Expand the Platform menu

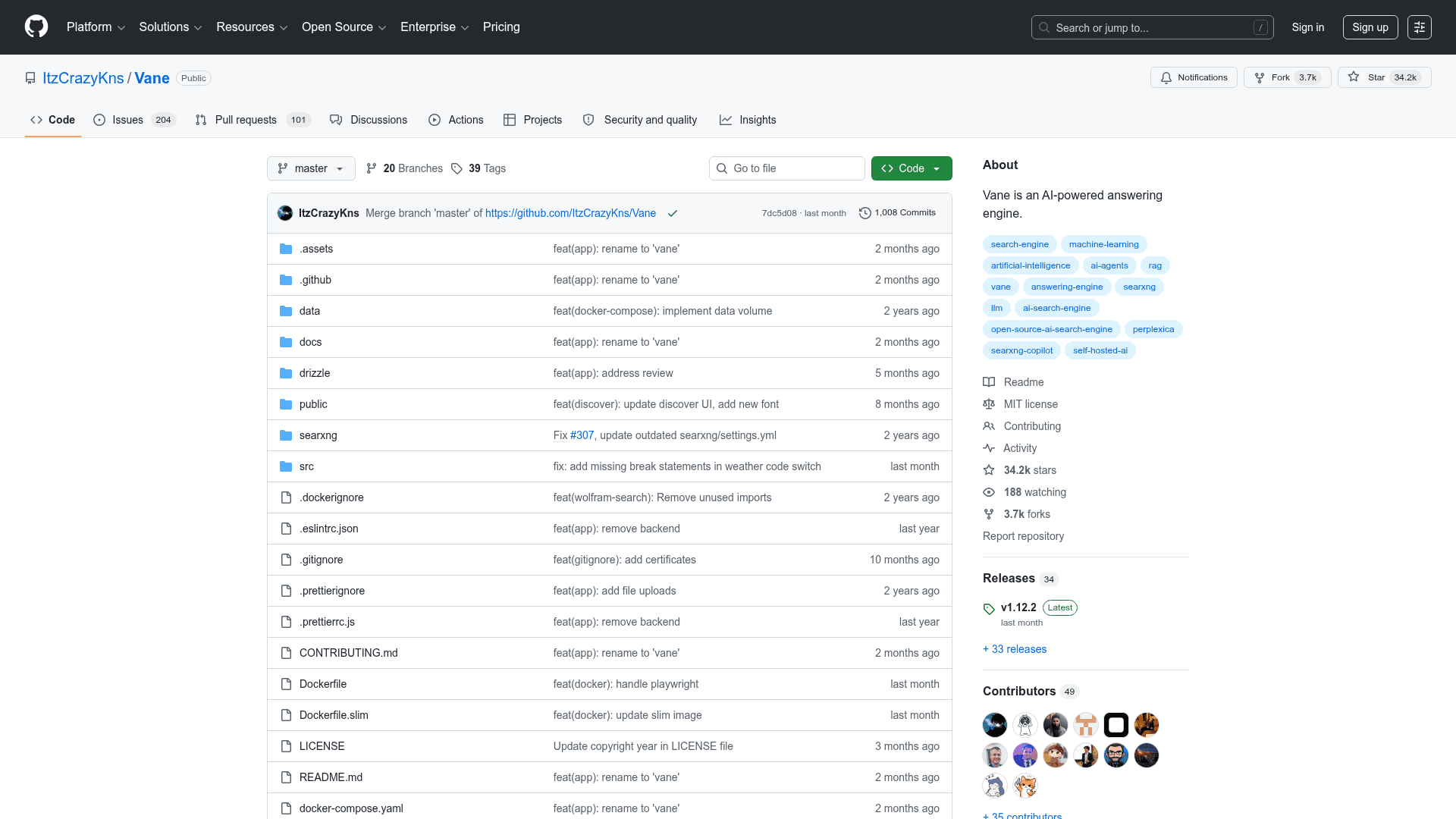click(x=96, y=27)
